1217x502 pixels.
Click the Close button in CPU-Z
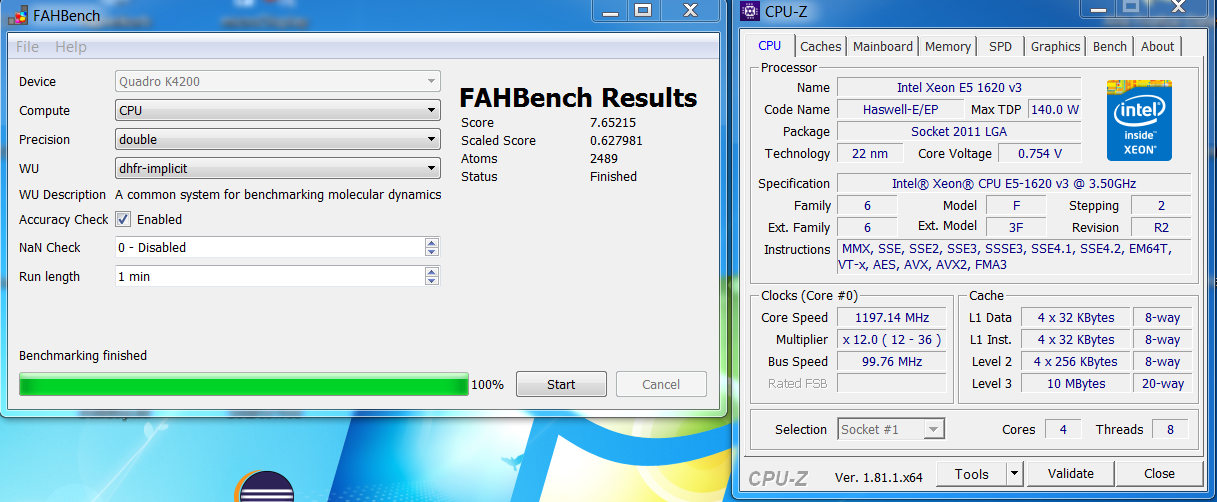(x=1160, y=474)
